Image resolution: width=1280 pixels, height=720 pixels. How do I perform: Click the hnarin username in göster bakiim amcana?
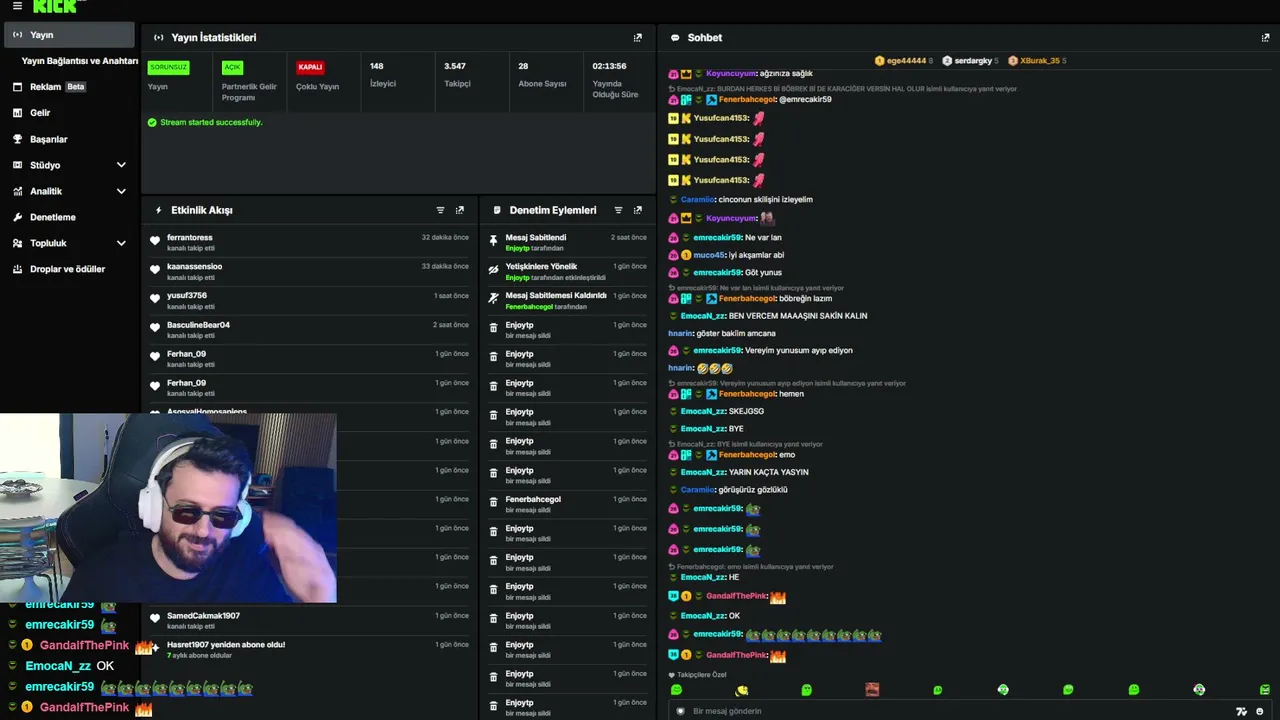(x=680, y=333)
